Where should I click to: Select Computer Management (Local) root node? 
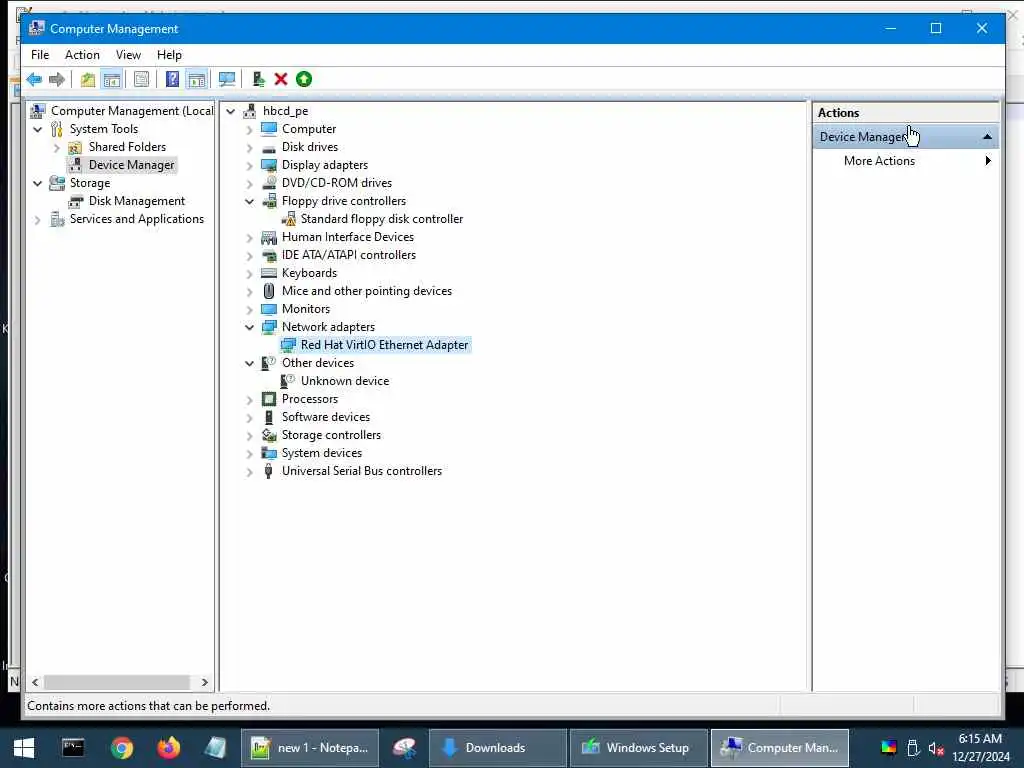click(x=132, y=111)
